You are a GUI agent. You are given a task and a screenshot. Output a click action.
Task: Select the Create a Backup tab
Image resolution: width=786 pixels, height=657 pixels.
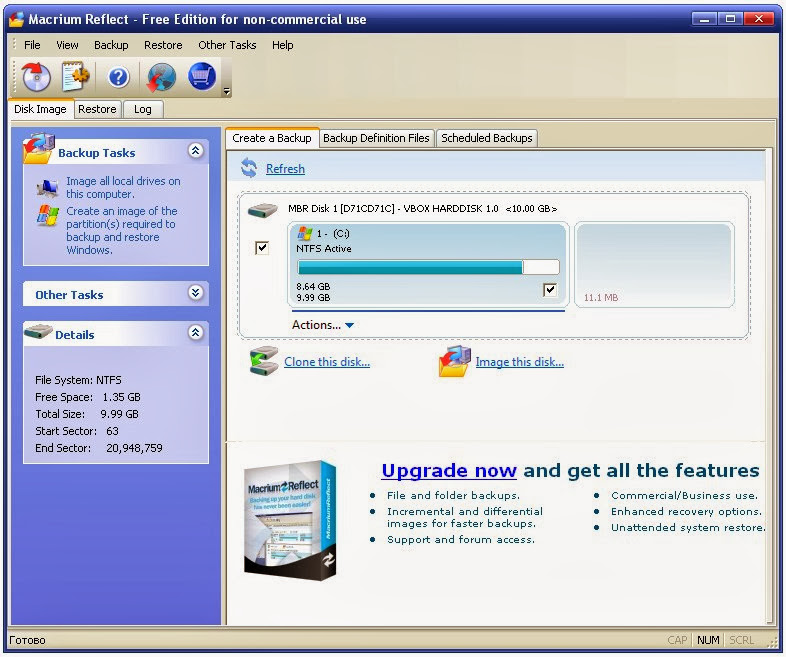click(272, 138)
